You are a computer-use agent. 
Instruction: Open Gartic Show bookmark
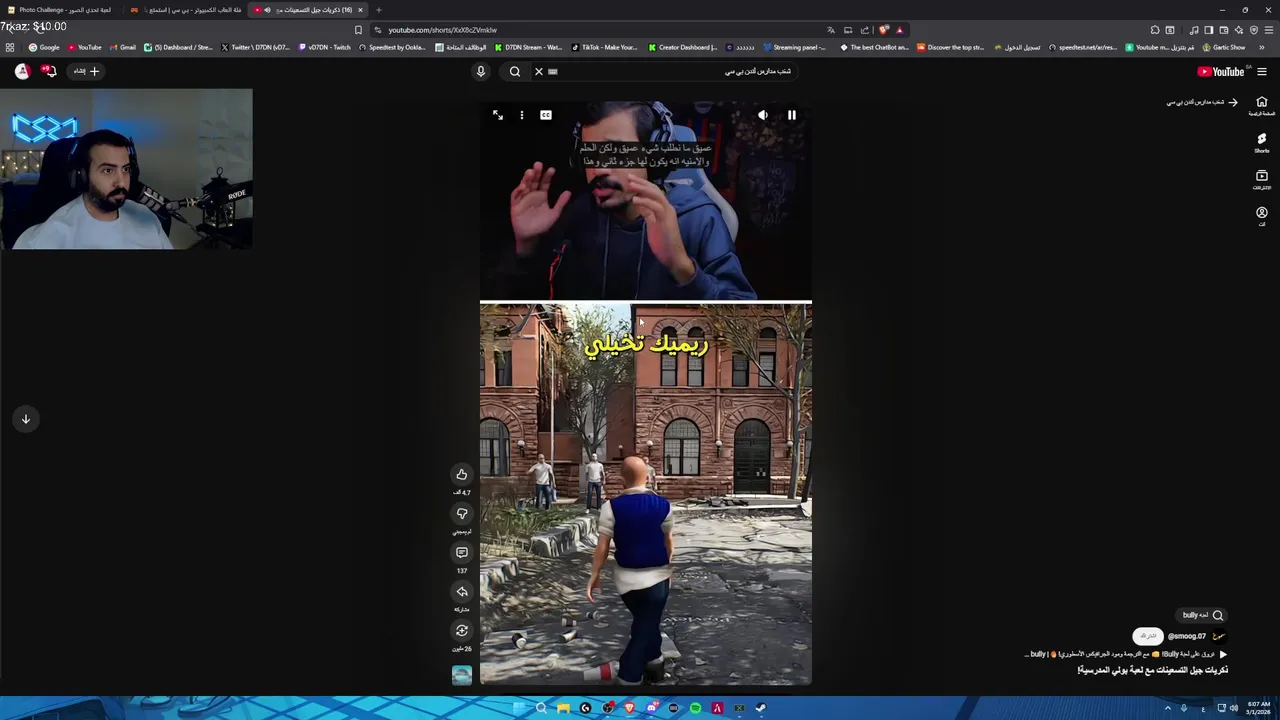tap(1224, 47)
